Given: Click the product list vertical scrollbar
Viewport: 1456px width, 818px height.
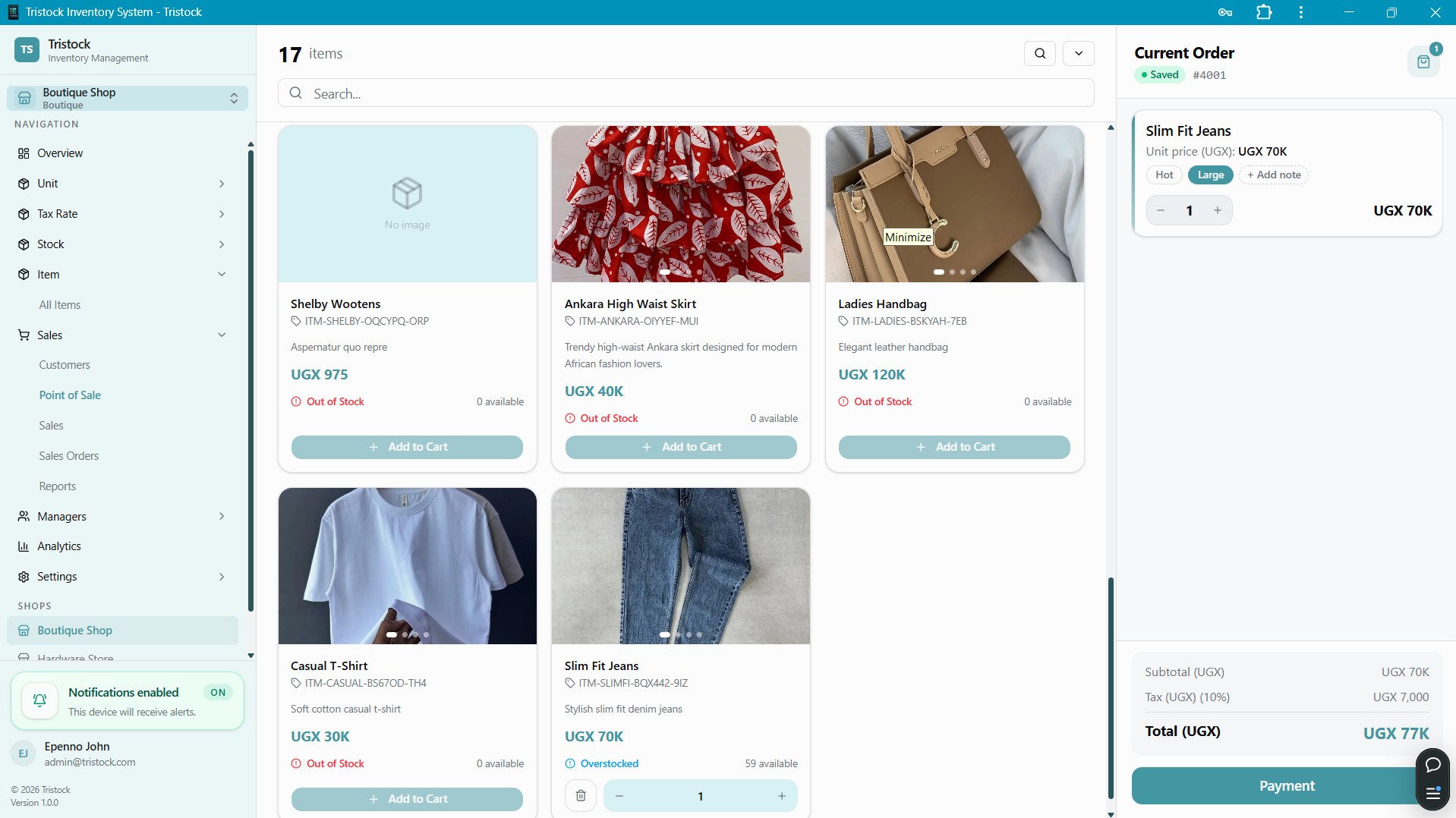Looking at the screenshot, I should click(x=1111, y=688).
